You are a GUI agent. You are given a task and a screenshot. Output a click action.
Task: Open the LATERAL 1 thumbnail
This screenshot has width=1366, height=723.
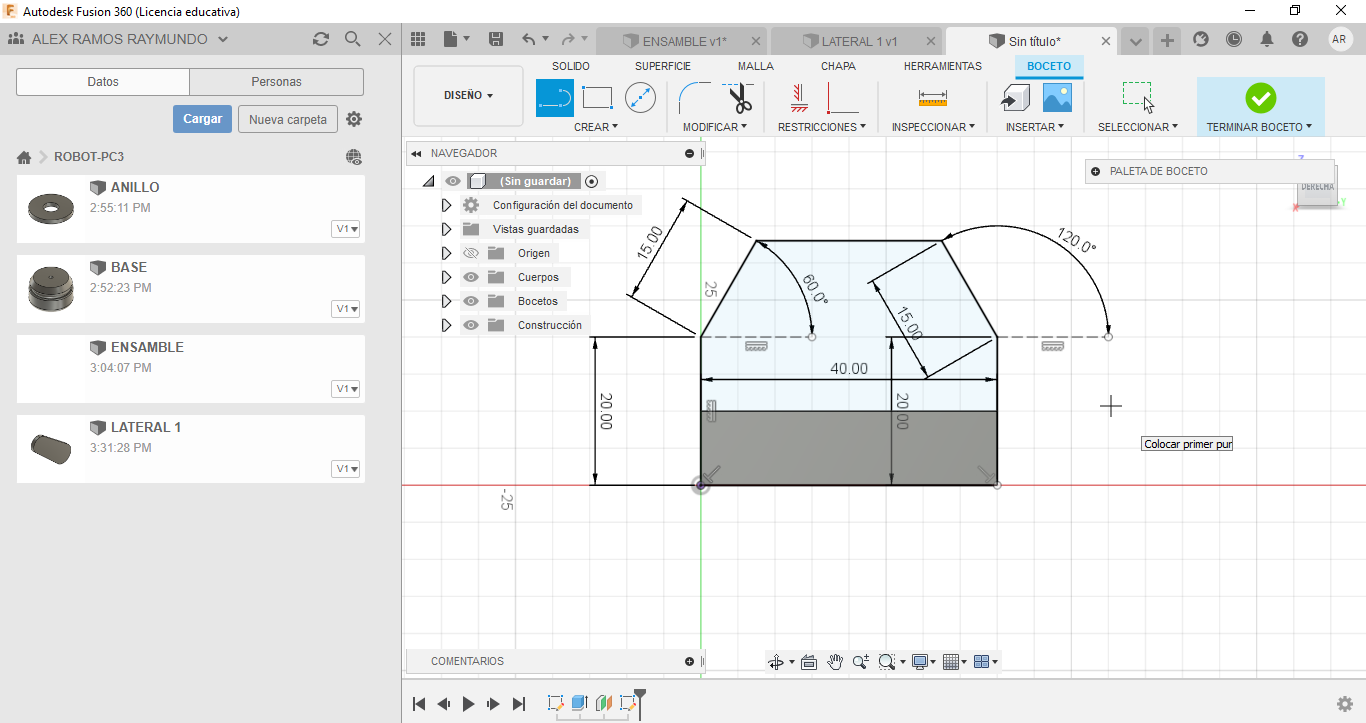click(x=52, y=448)
